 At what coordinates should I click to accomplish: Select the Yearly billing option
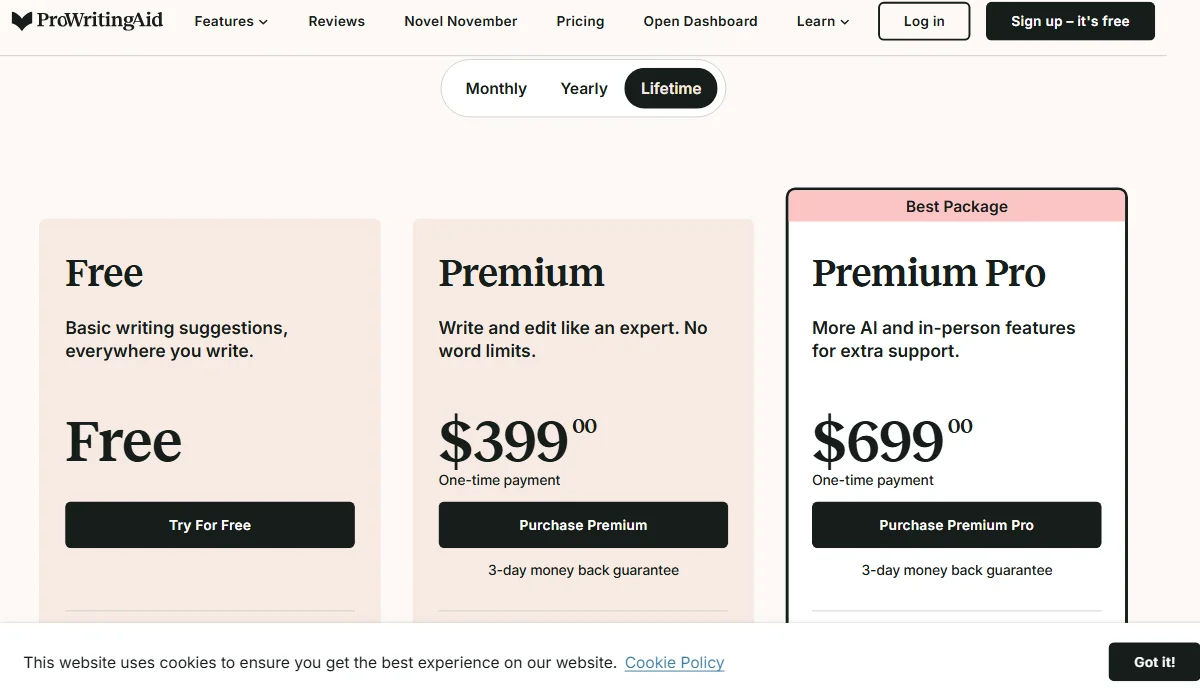583,88
